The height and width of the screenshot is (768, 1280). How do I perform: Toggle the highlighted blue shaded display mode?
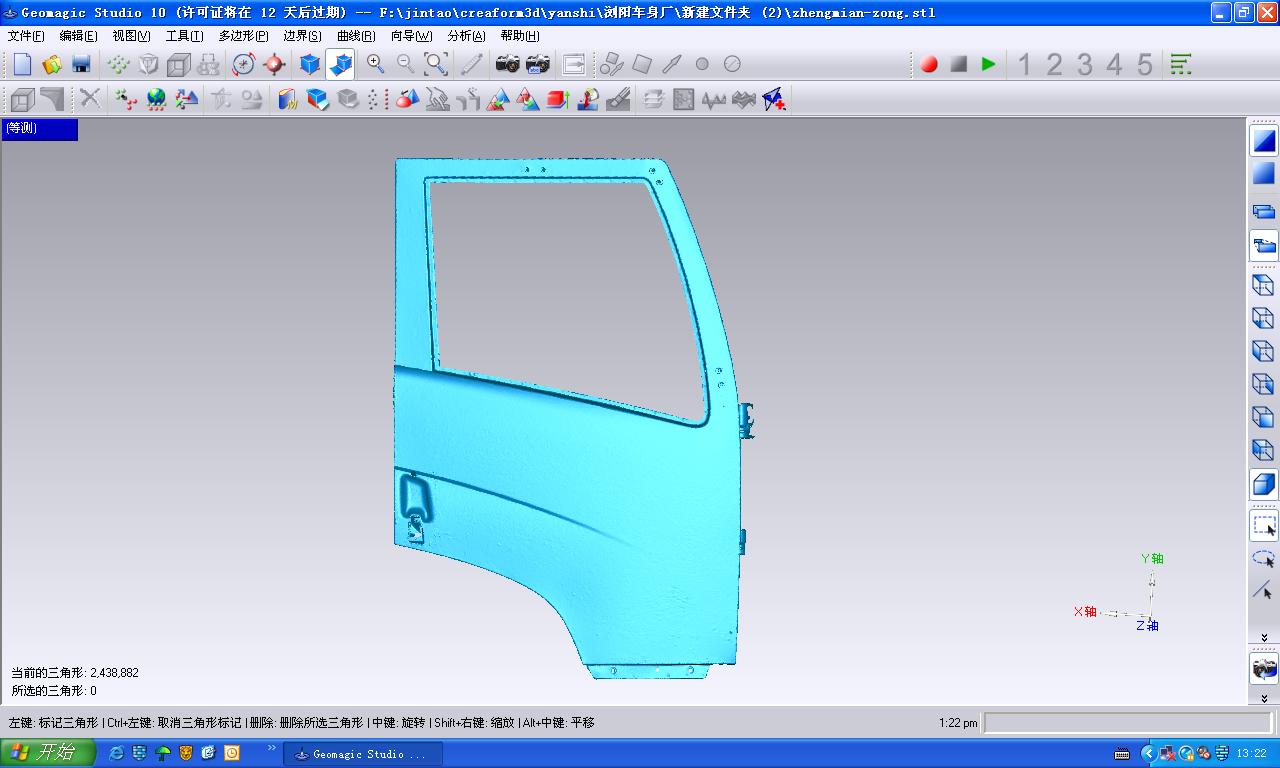1264,141
